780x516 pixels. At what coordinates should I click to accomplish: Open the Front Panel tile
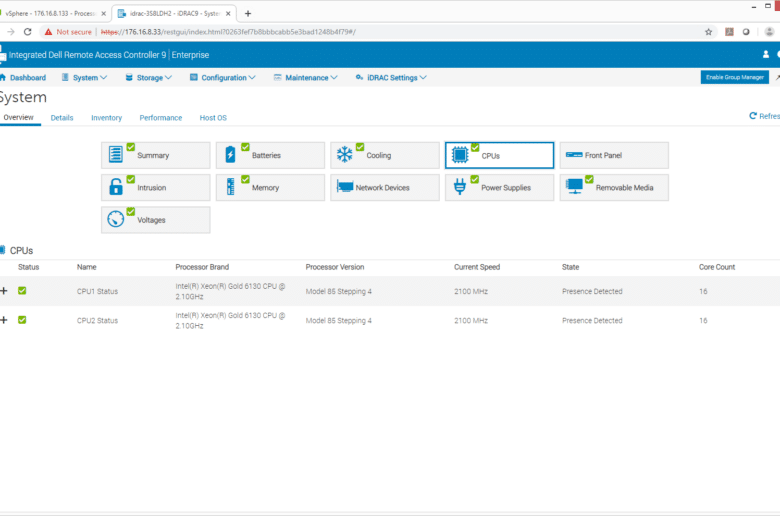[x=614, y=155]
